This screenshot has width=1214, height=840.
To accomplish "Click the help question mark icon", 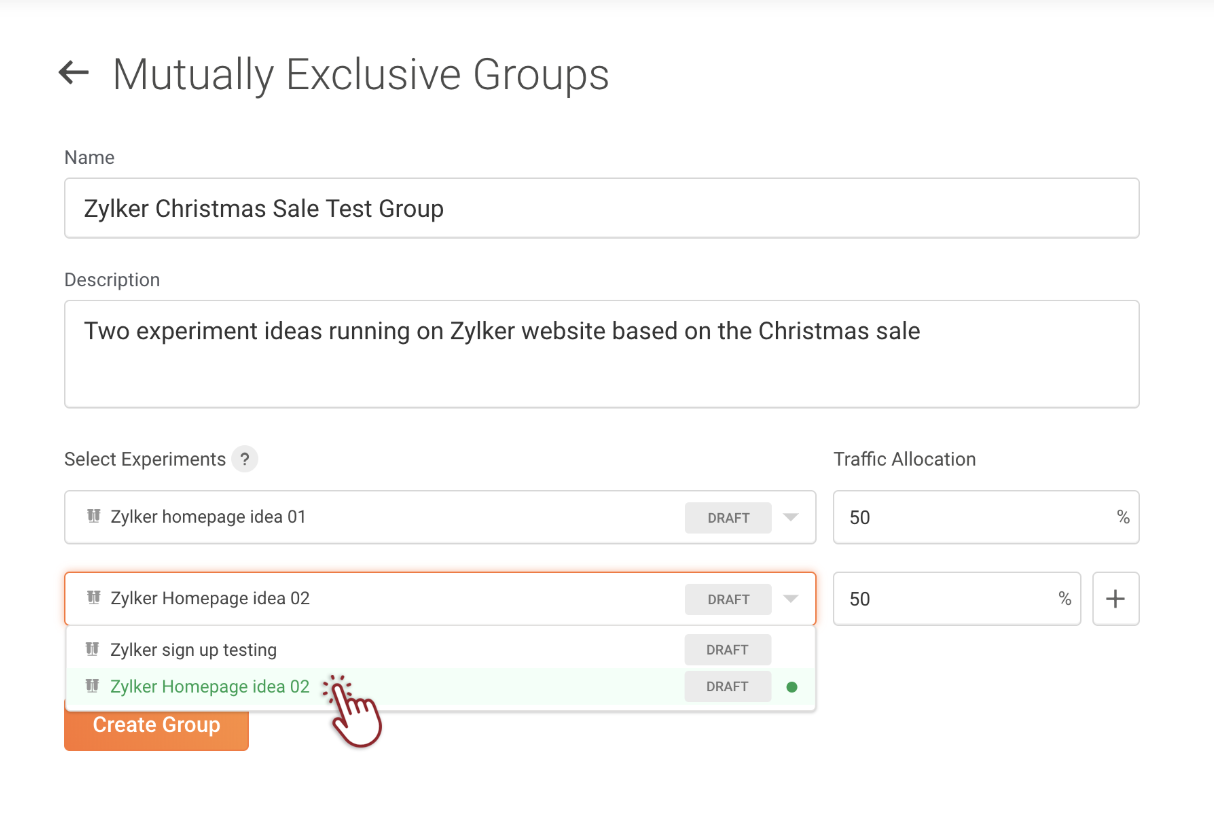I will [245, 459].
